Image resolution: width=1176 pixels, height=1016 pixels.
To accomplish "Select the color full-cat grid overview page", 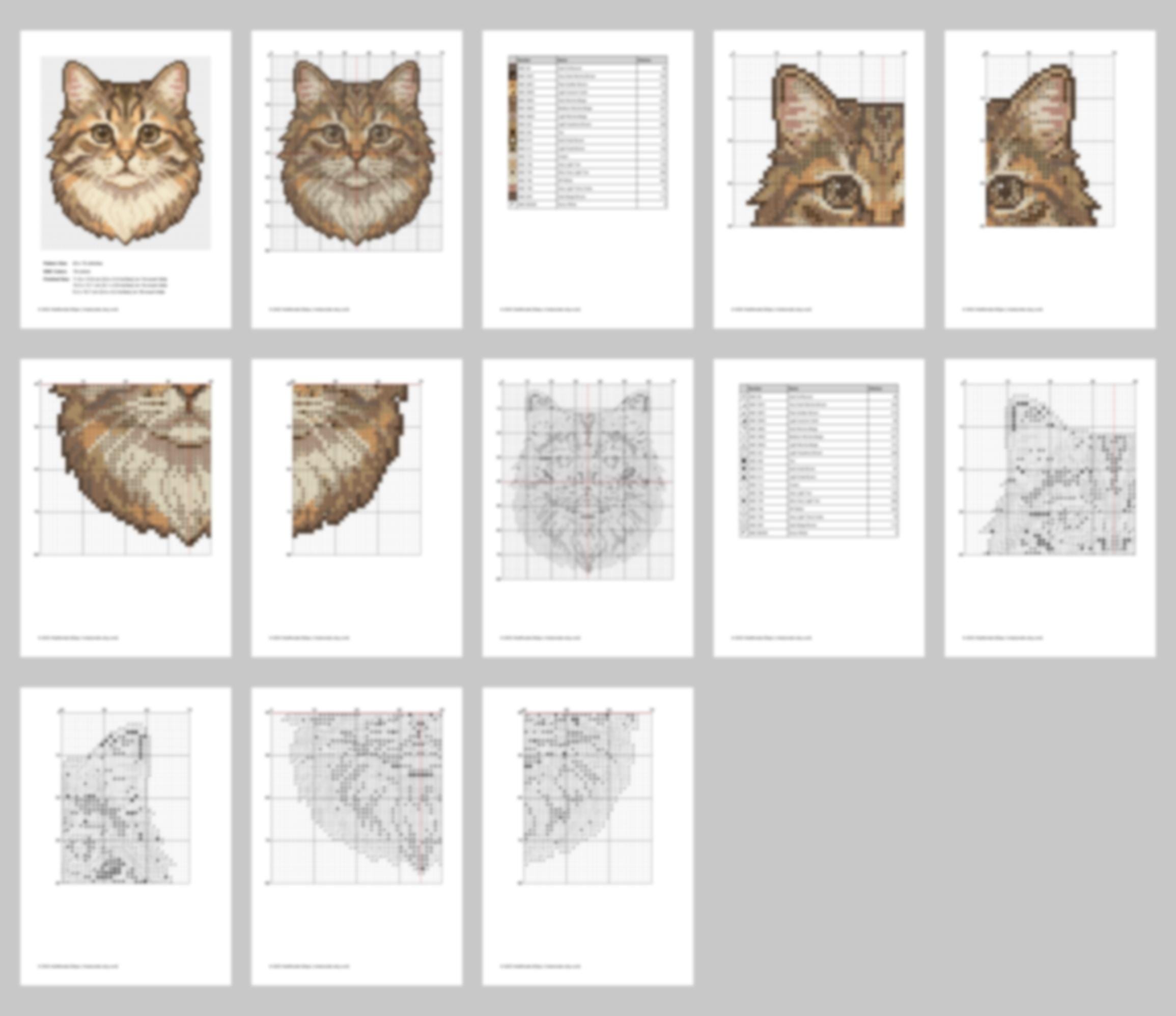I will (356, 179).
